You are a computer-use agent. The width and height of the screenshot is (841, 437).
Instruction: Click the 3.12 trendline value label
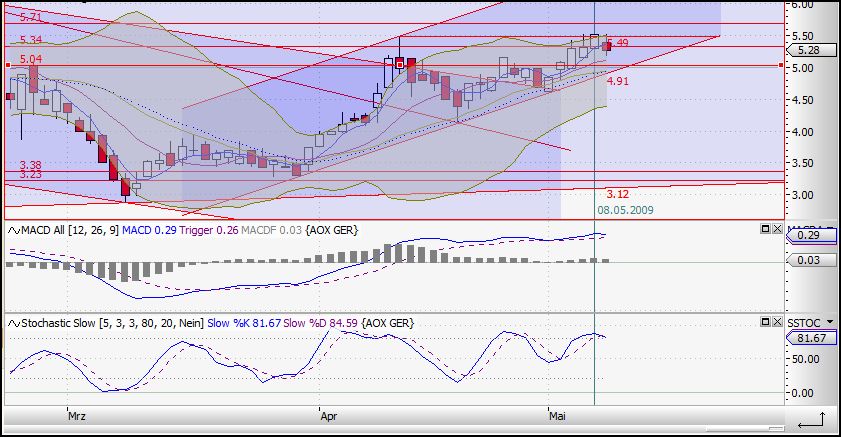tap(617, 194)
